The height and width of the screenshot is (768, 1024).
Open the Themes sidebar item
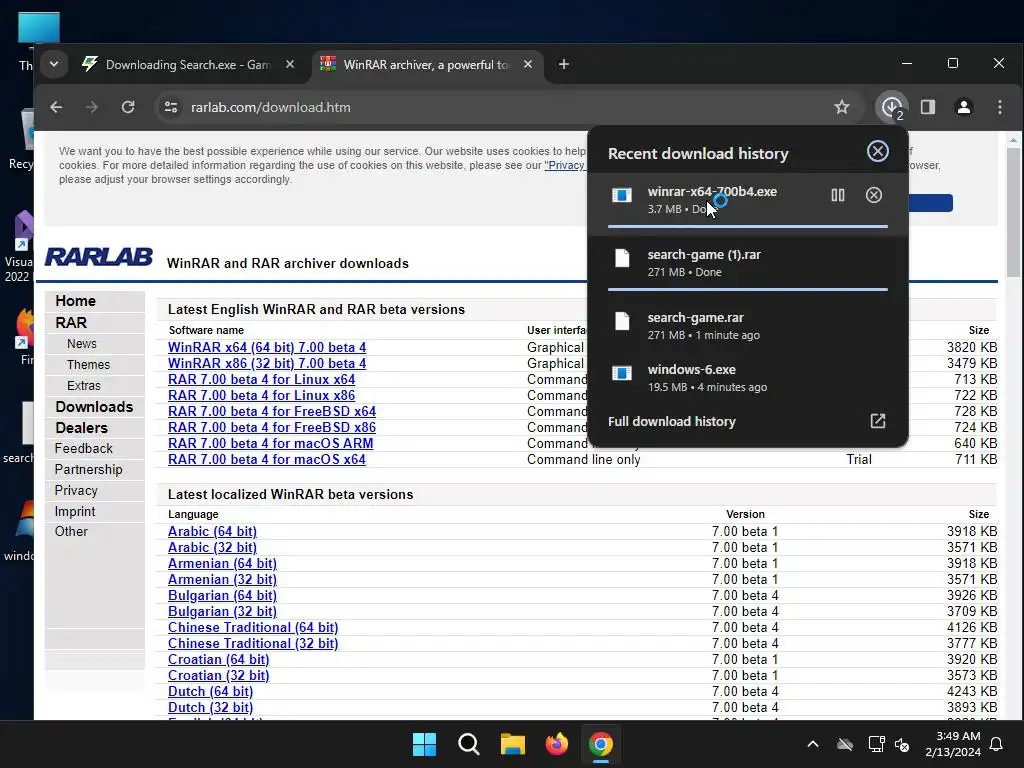[88, 364]
